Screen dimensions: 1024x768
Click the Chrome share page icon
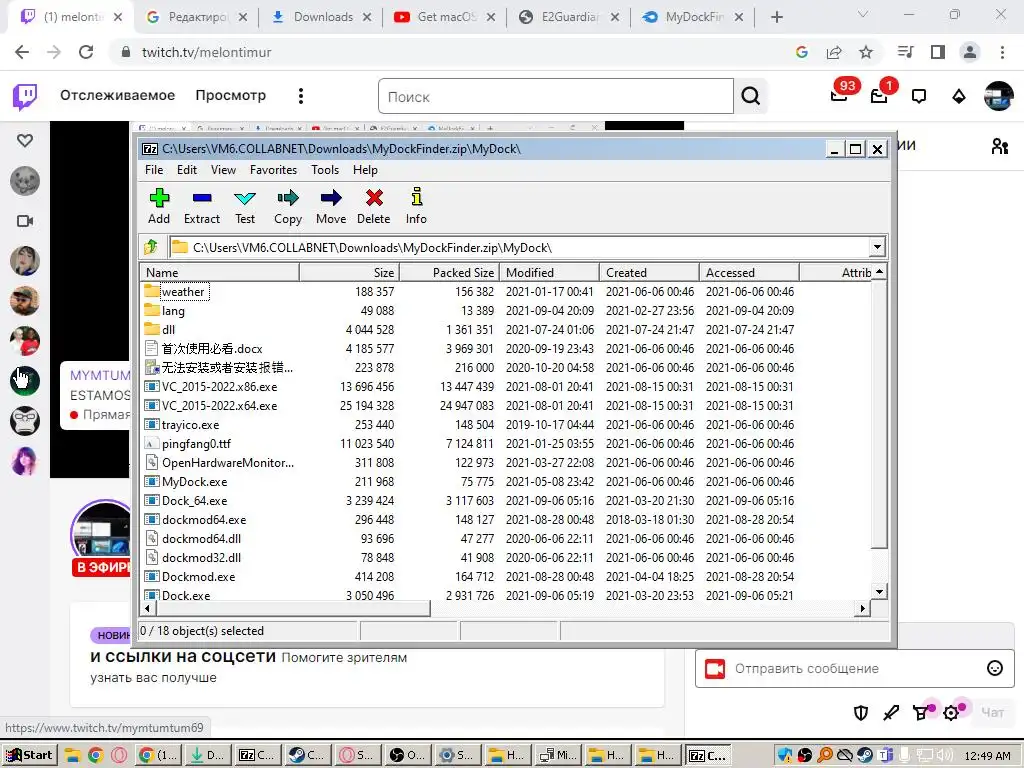[834, 52]
